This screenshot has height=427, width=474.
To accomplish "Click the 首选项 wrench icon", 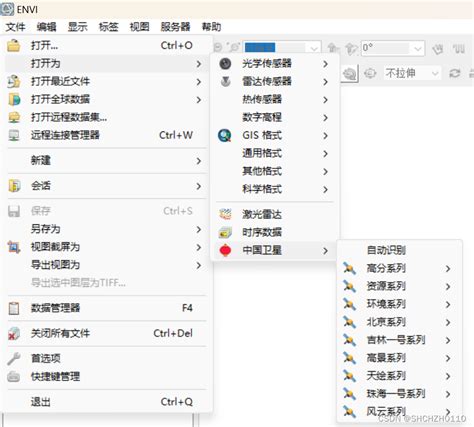I will (14, 358).
